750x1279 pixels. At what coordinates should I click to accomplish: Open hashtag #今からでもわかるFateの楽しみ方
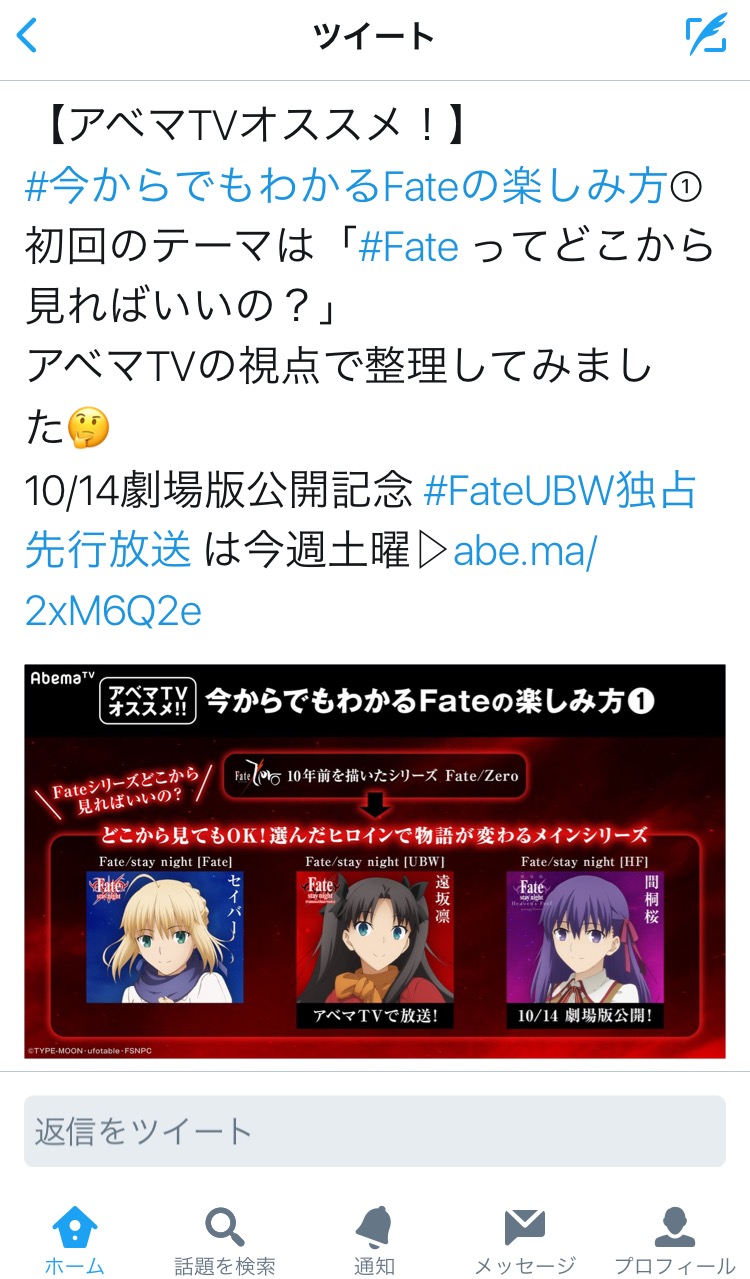click(x=344, y=186)
